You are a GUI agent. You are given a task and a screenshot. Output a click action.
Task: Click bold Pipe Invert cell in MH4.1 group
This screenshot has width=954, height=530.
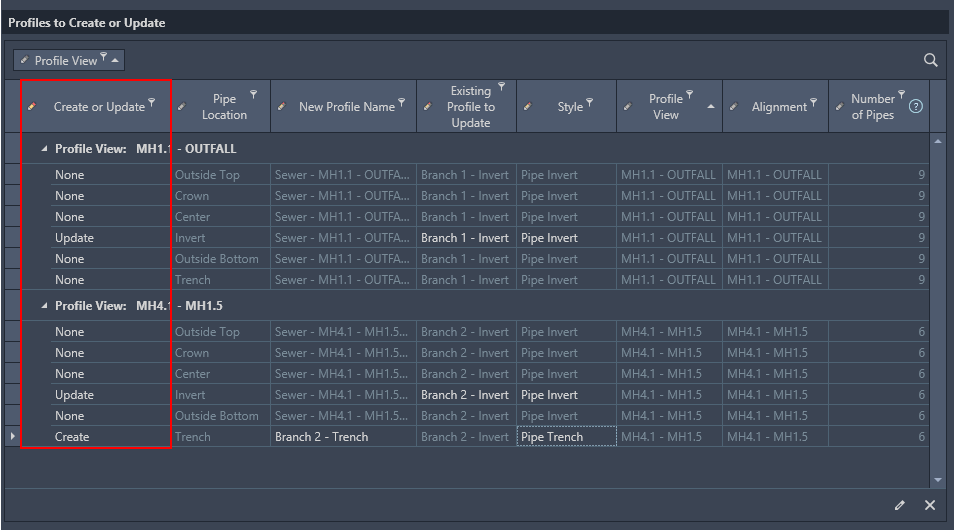566,394
